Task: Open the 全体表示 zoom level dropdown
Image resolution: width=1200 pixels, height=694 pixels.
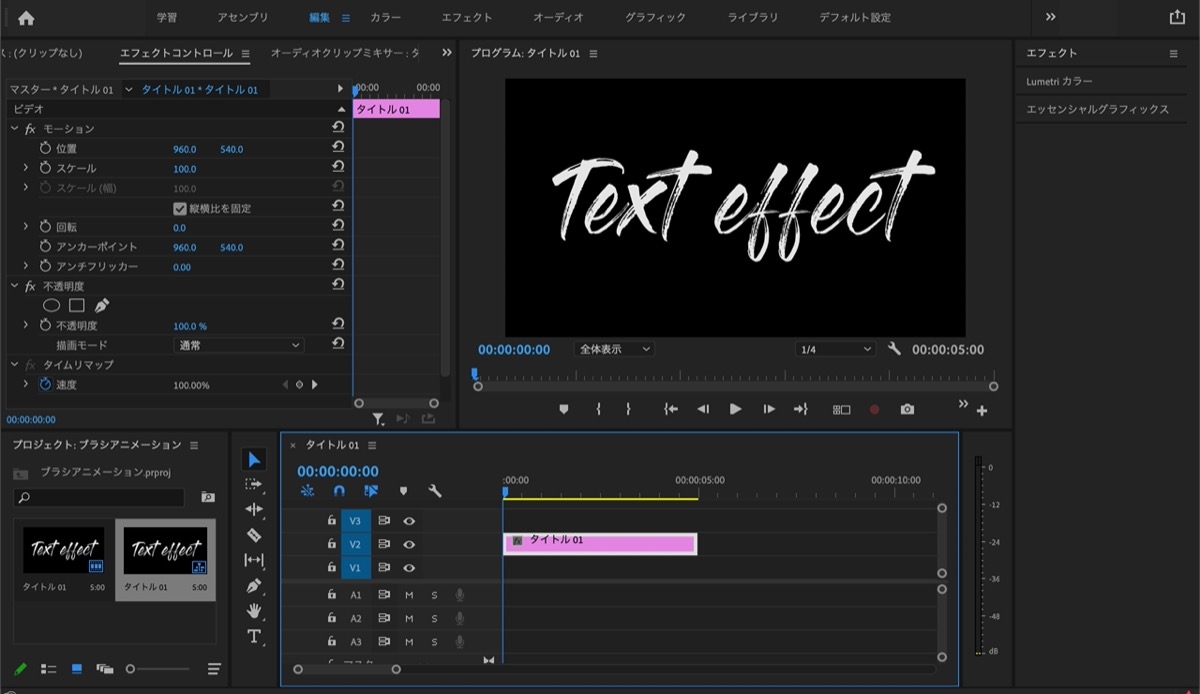Action: point(615,349)
